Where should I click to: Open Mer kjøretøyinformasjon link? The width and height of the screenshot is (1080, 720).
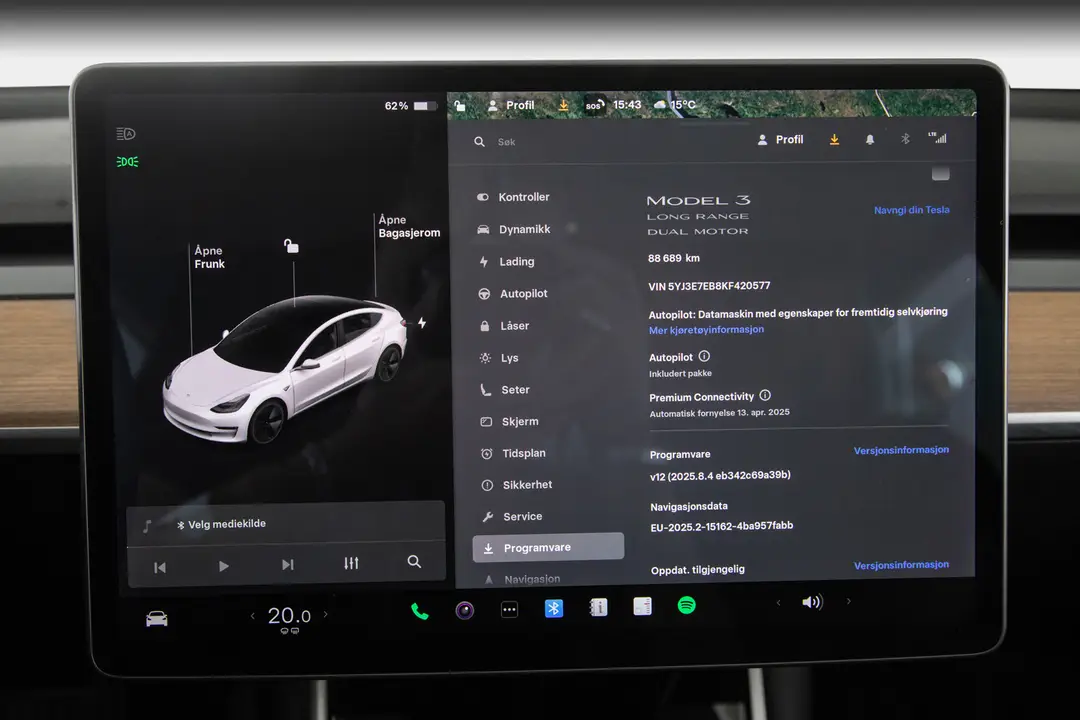point(706,330)
